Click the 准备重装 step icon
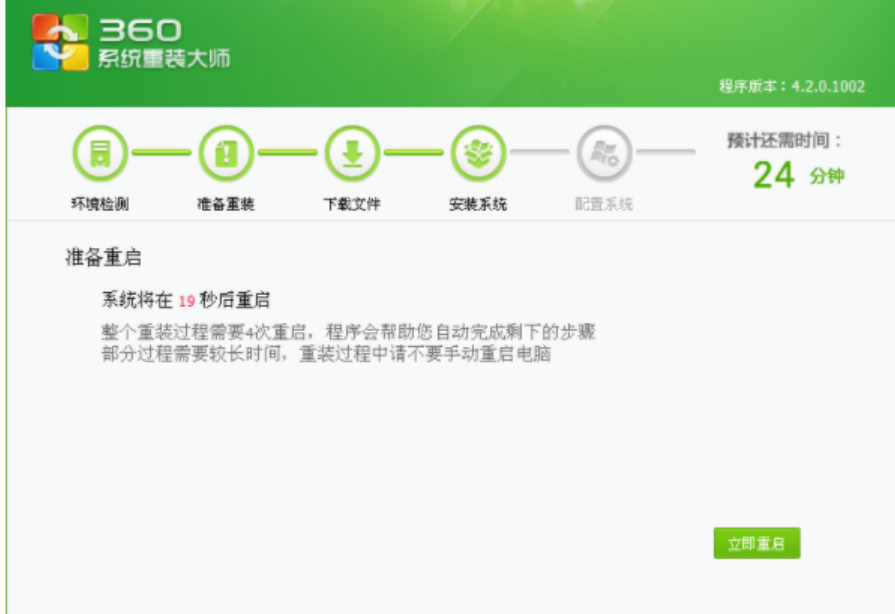The width and height of the screenshot is (895, 614). pyautogui.click(x=227, y=153)
